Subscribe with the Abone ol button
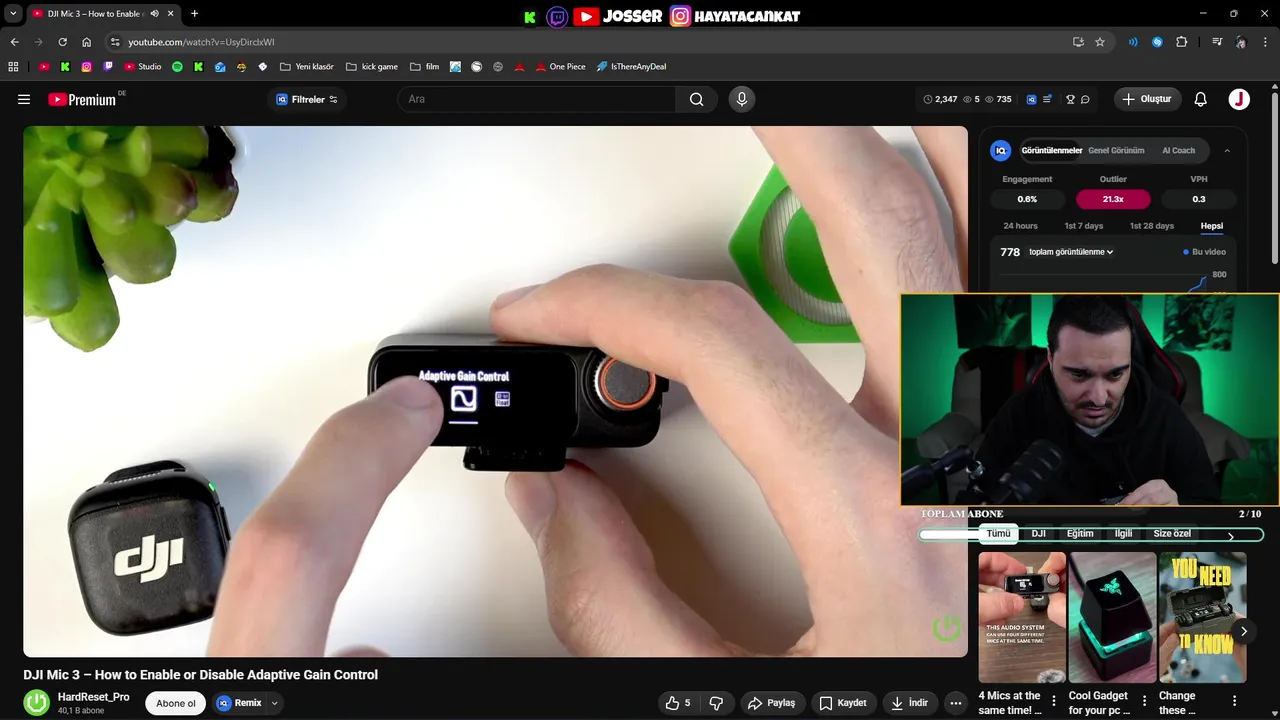 point(176,703)
